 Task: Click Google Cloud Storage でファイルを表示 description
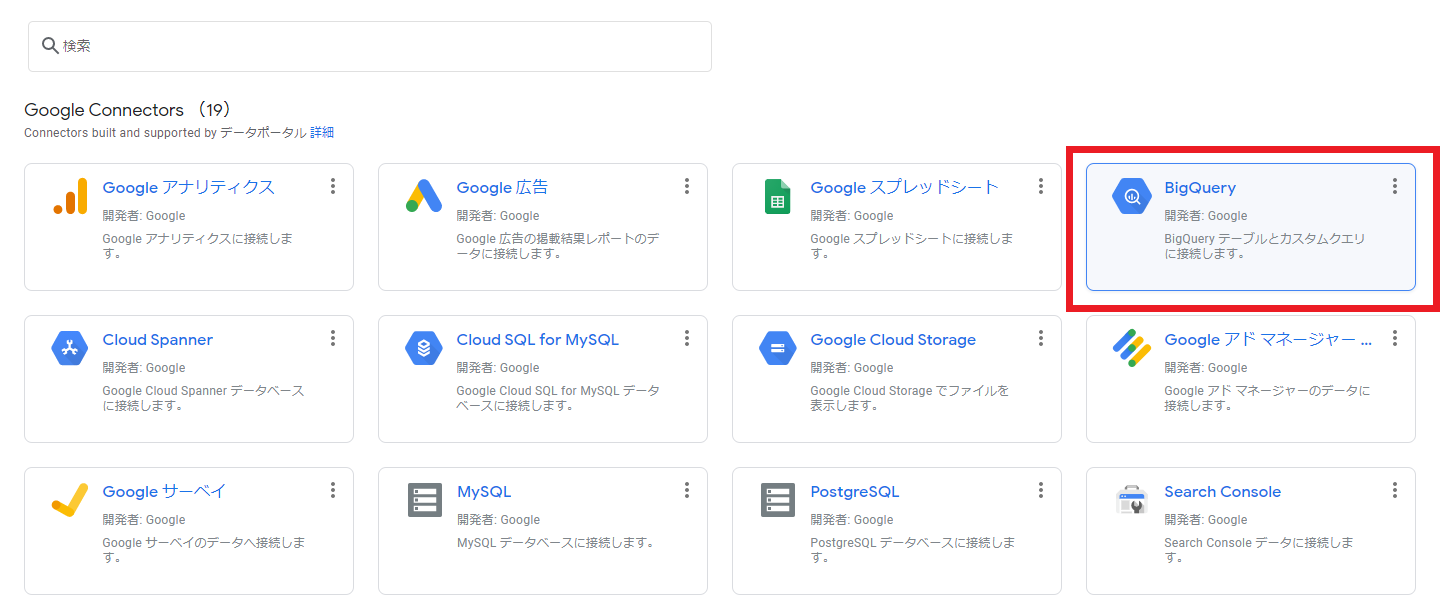pos(909,398)
